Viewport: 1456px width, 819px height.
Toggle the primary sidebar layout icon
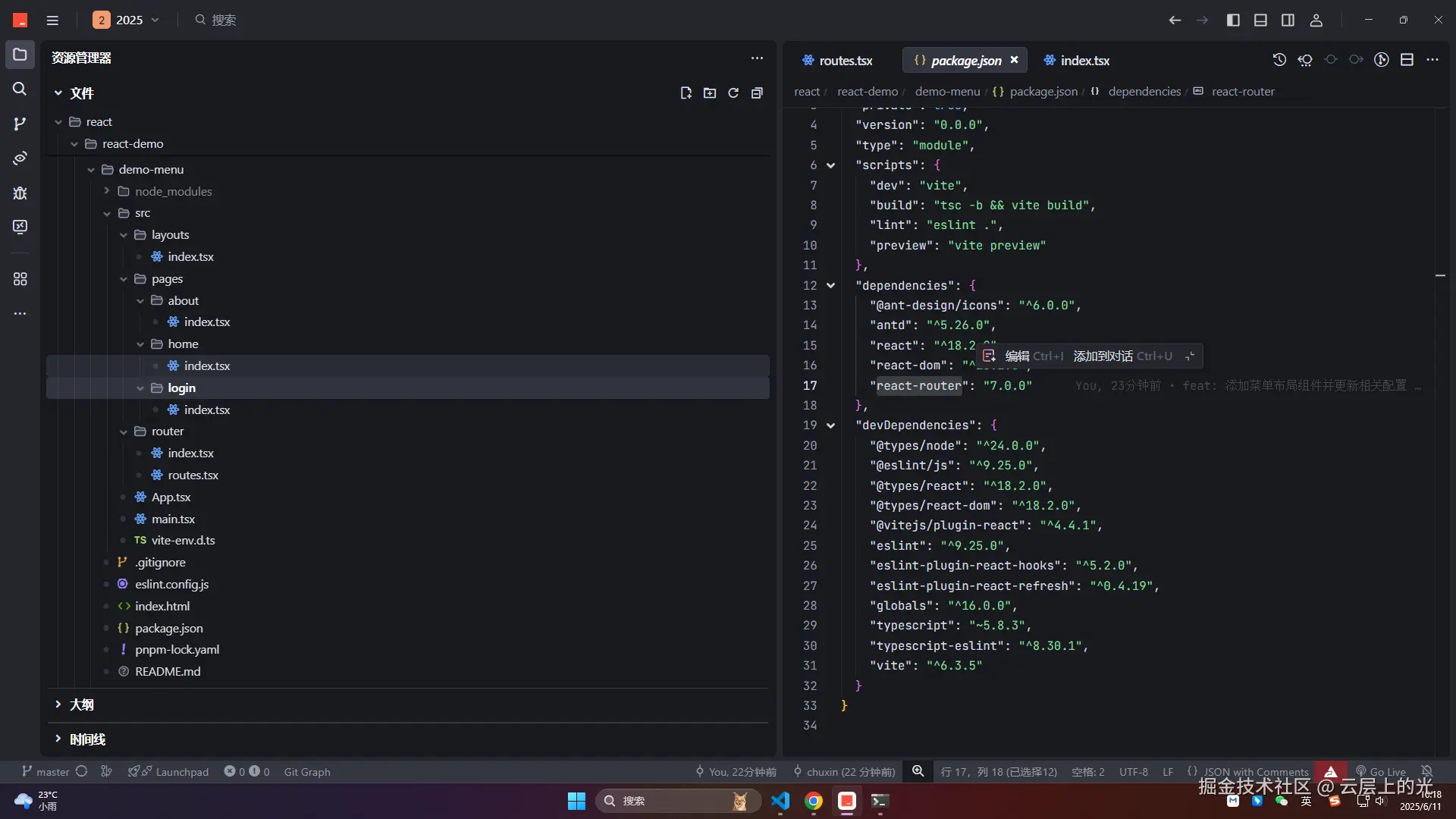pyautogui.click(x=1233, y=20)
